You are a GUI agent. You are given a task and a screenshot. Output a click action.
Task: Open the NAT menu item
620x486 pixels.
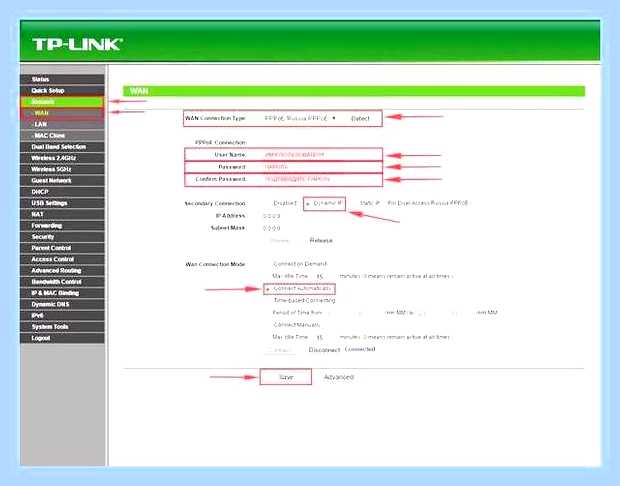62,214
